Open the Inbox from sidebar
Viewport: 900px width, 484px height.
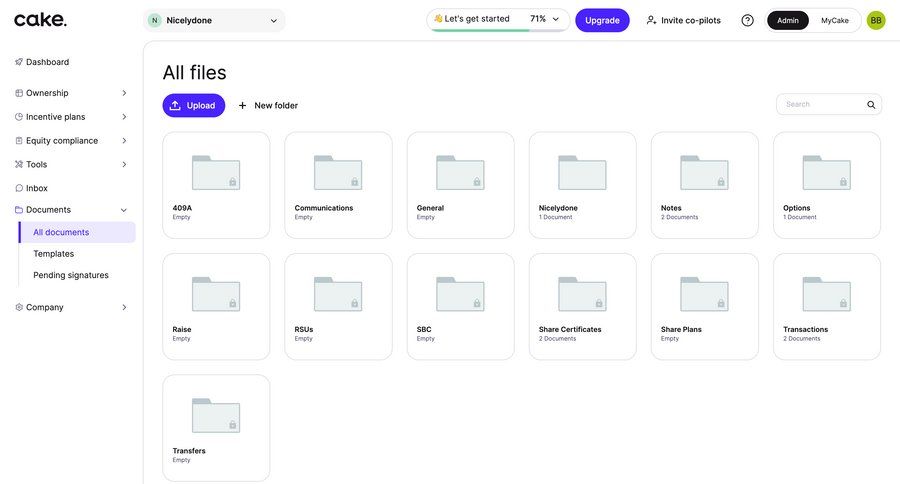pos(37,188)
